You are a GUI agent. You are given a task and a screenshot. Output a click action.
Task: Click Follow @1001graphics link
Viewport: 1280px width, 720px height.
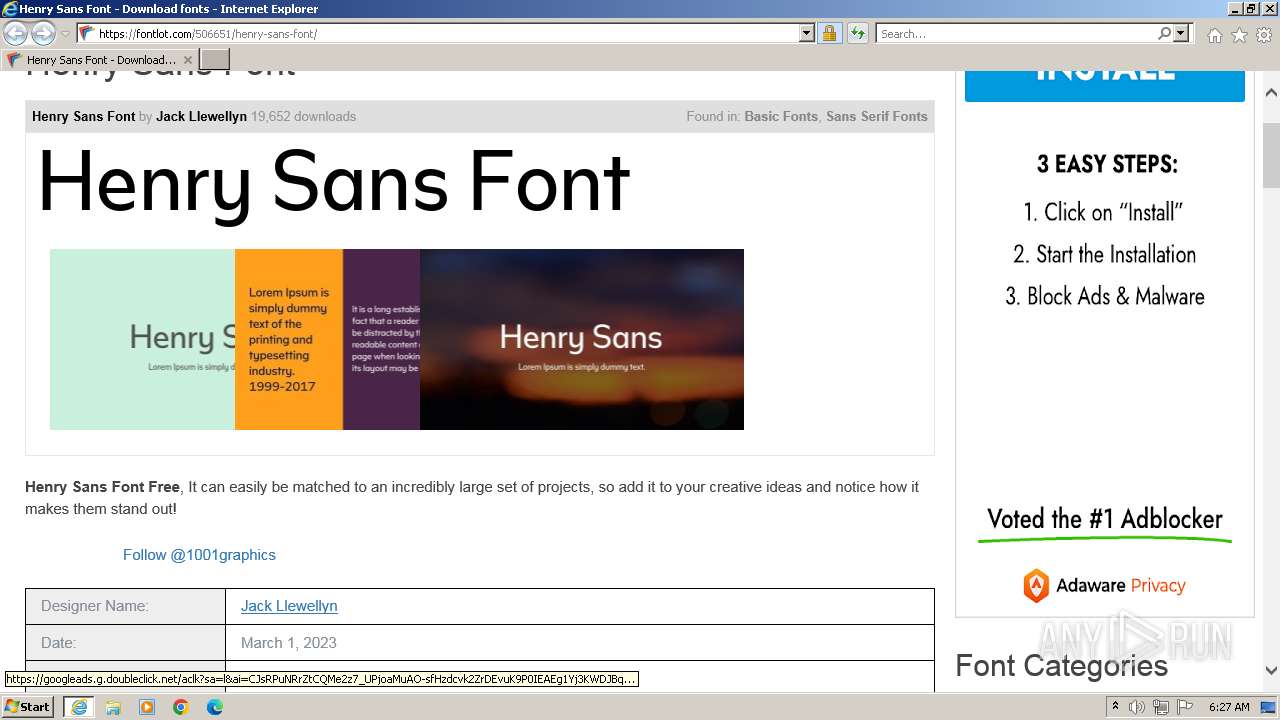199,555
